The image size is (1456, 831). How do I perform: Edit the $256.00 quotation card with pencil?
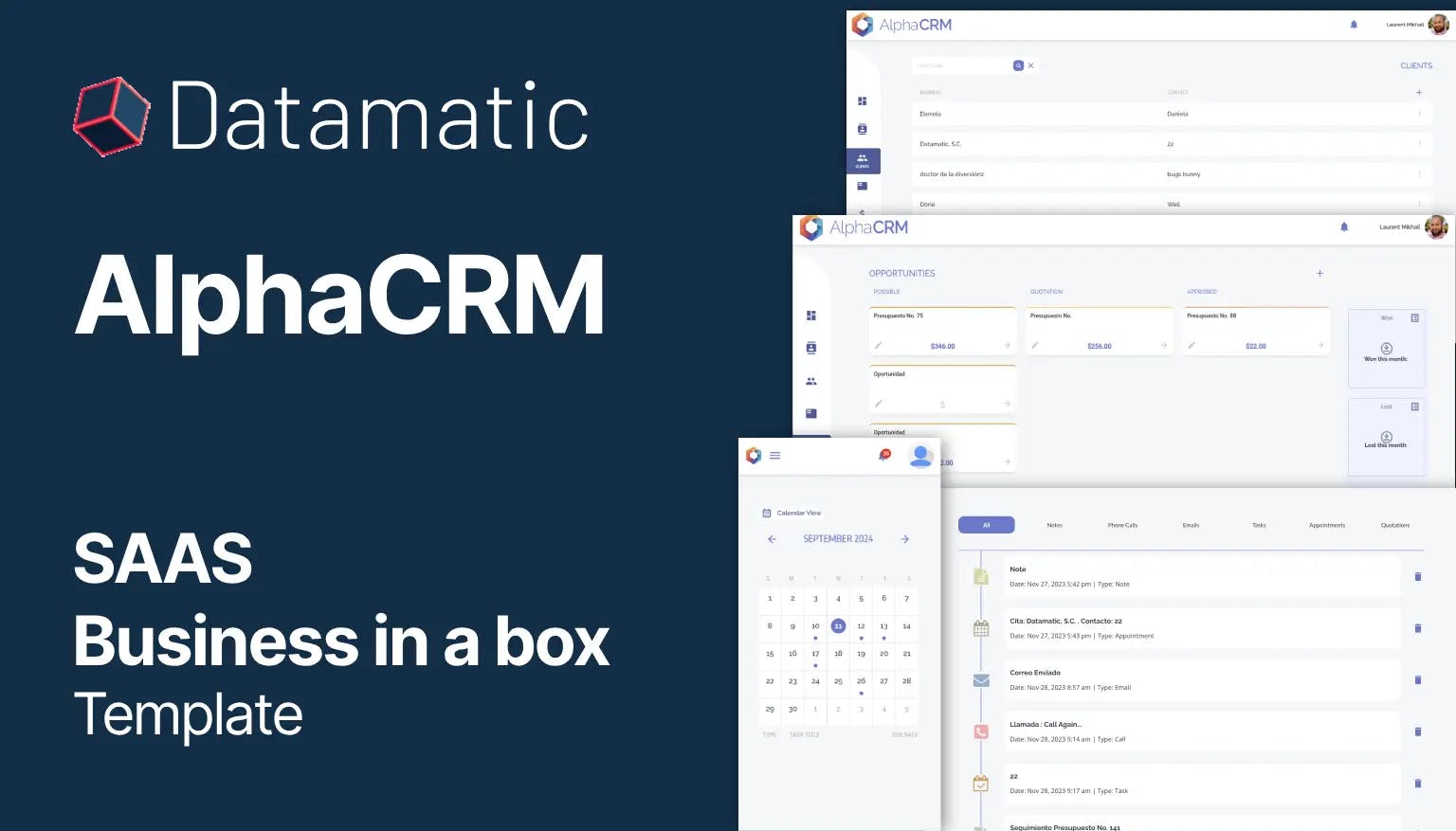(x=1035, y=346)
